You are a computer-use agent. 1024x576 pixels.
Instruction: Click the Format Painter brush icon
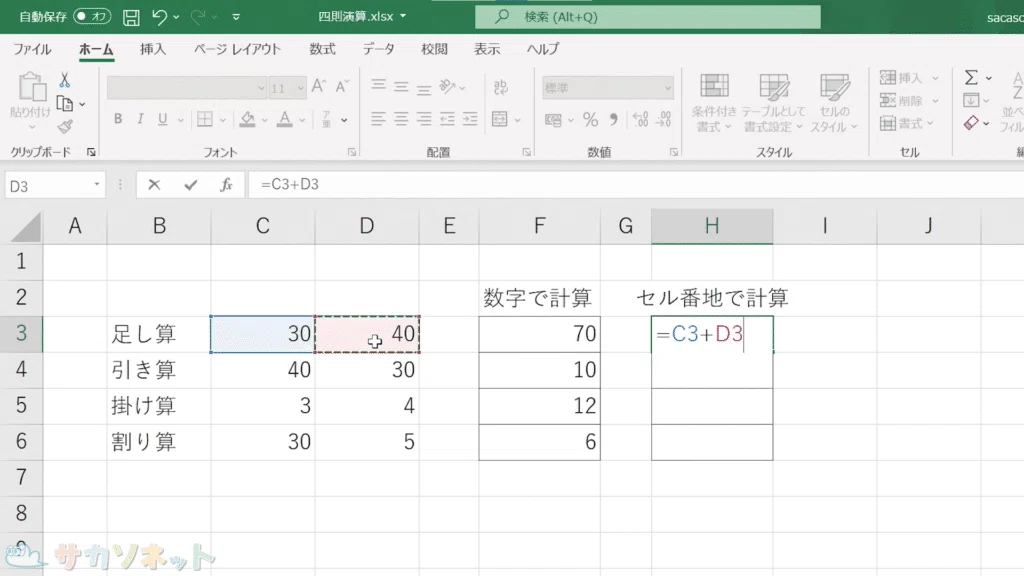coord(65,127)
